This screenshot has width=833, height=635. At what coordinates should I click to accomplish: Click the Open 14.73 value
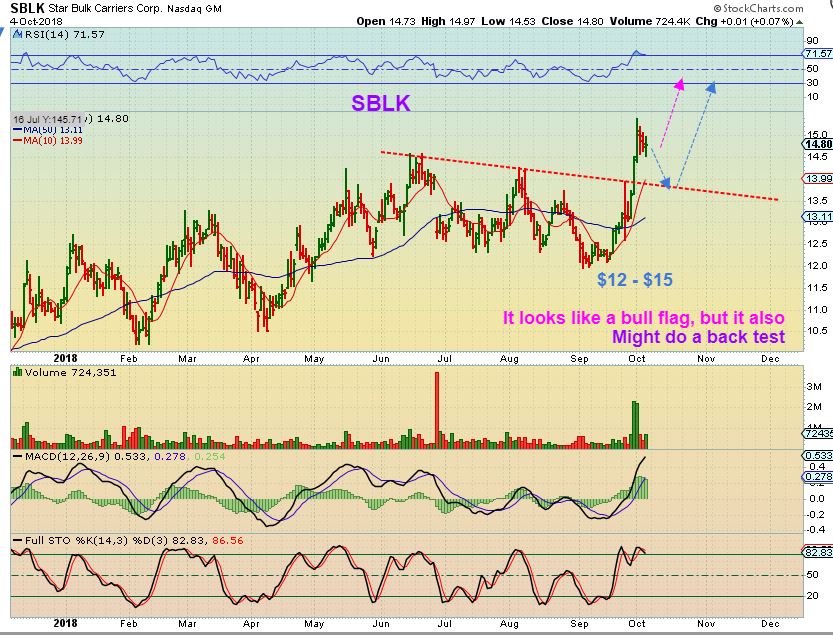(x=386, y=21)
